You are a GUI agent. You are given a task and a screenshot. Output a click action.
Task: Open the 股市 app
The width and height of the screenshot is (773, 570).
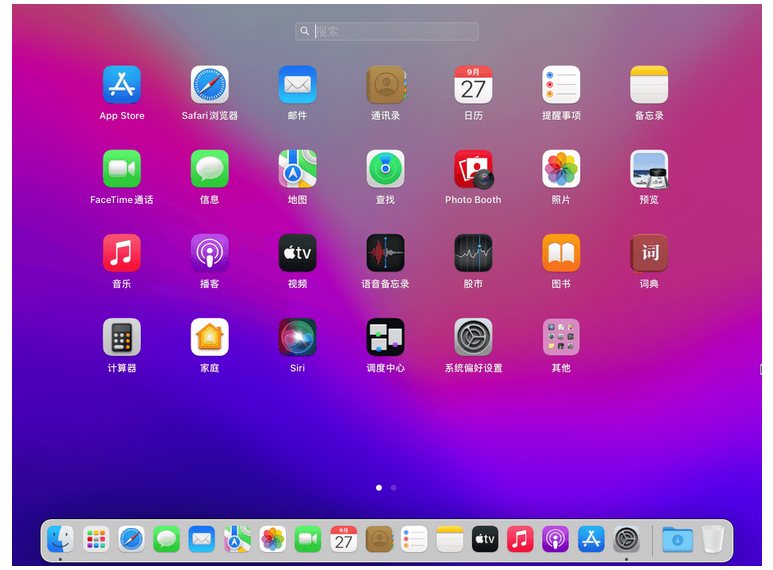(473, 253)
